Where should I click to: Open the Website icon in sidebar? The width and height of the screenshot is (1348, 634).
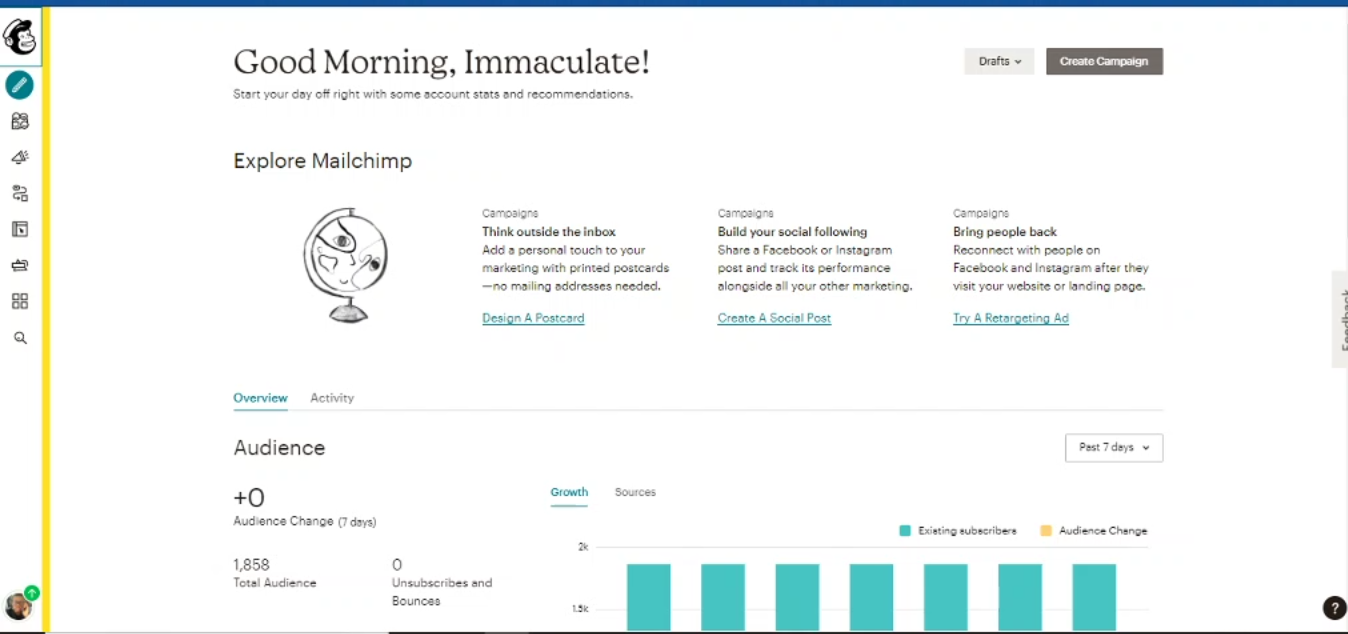[19, 229]
